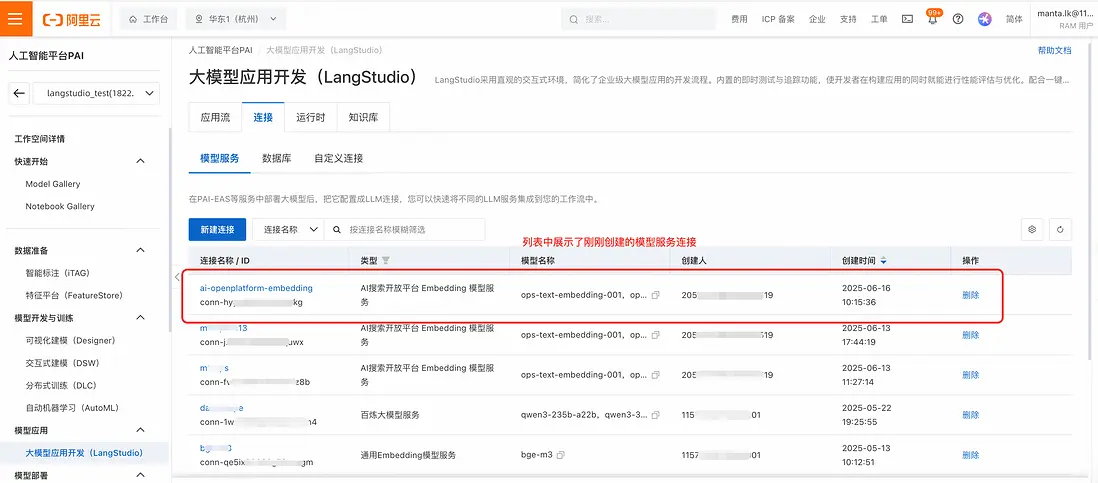Collapse the 数据准备 section
This screenshot has height=483, width=1098.
140,251
